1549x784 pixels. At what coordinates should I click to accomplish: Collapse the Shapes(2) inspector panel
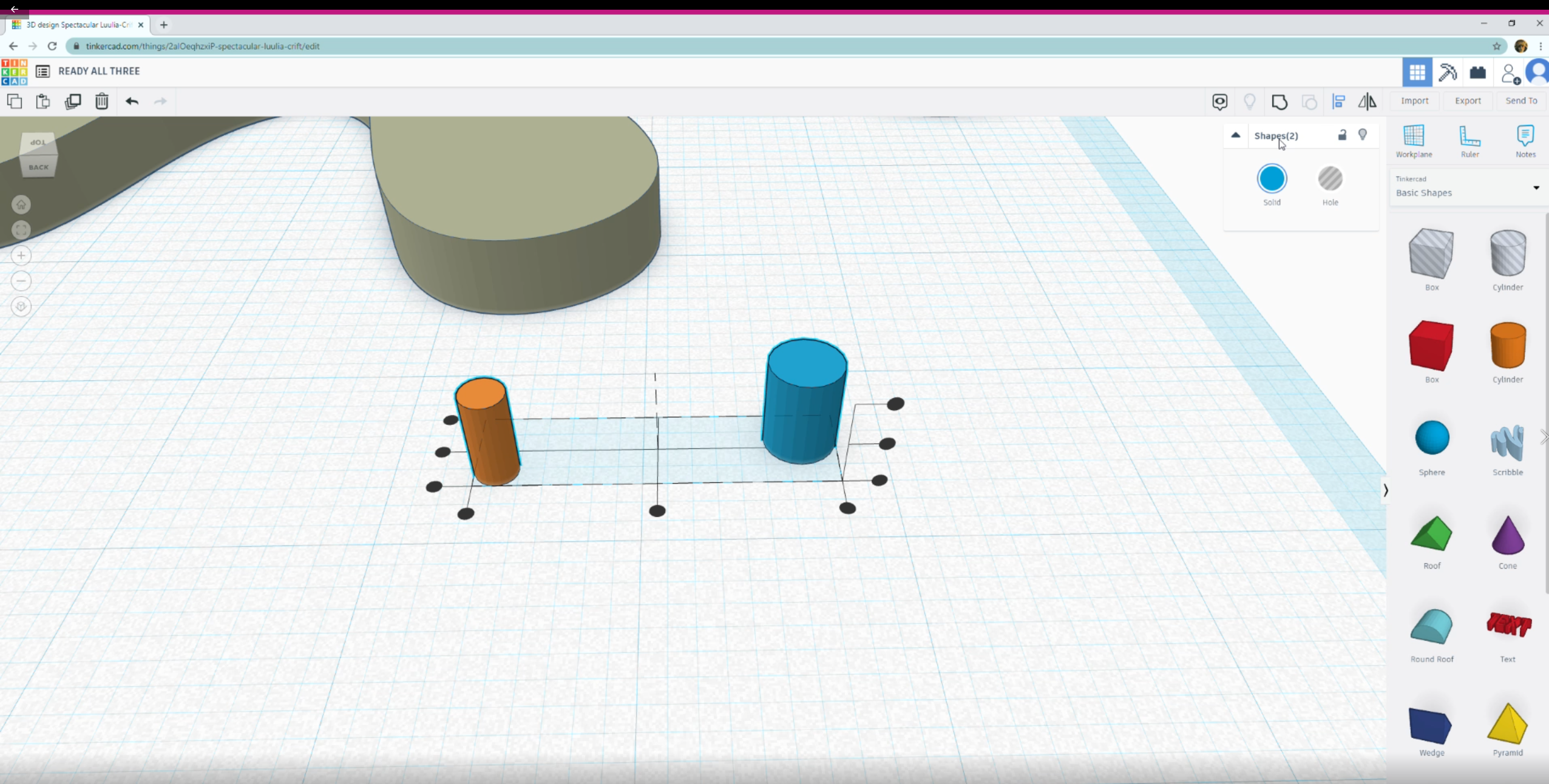(x=1235, y=135)
